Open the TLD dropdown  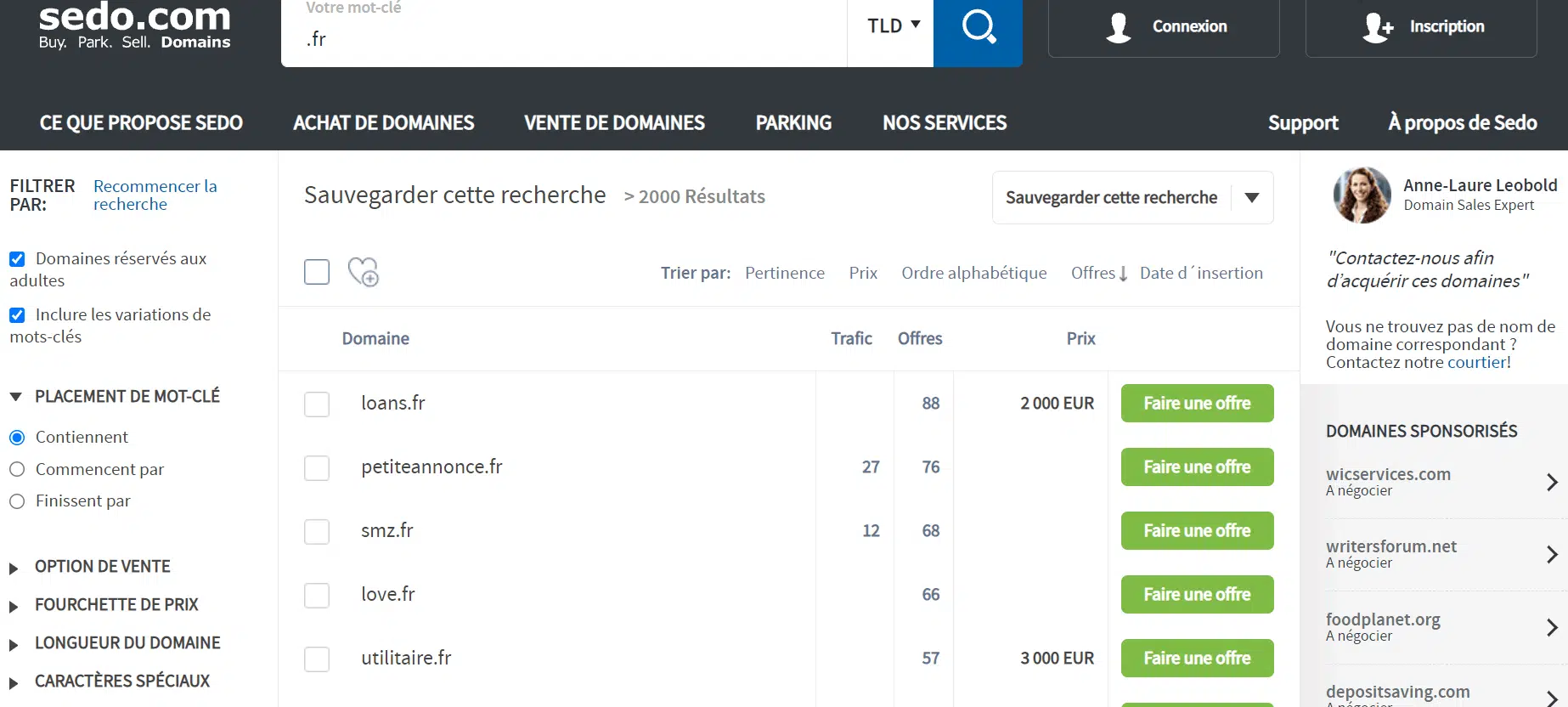(892, 26)
